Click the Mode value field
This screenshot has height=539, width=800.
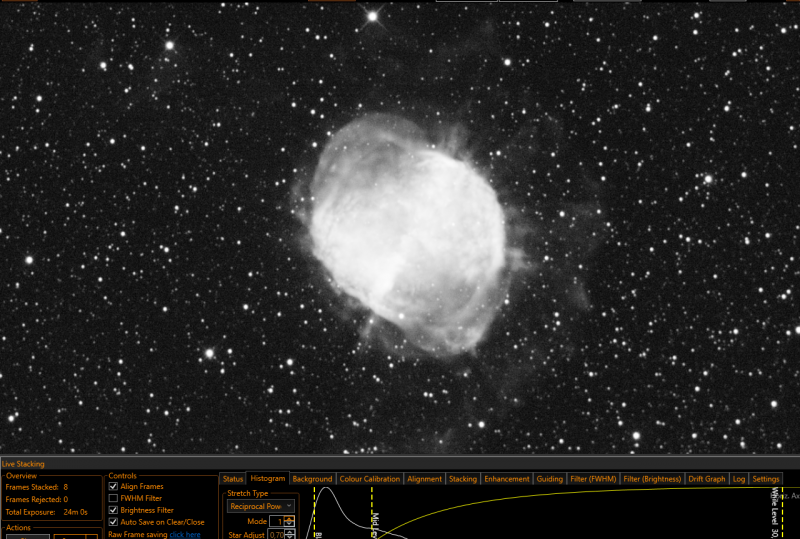click(277, 521)
